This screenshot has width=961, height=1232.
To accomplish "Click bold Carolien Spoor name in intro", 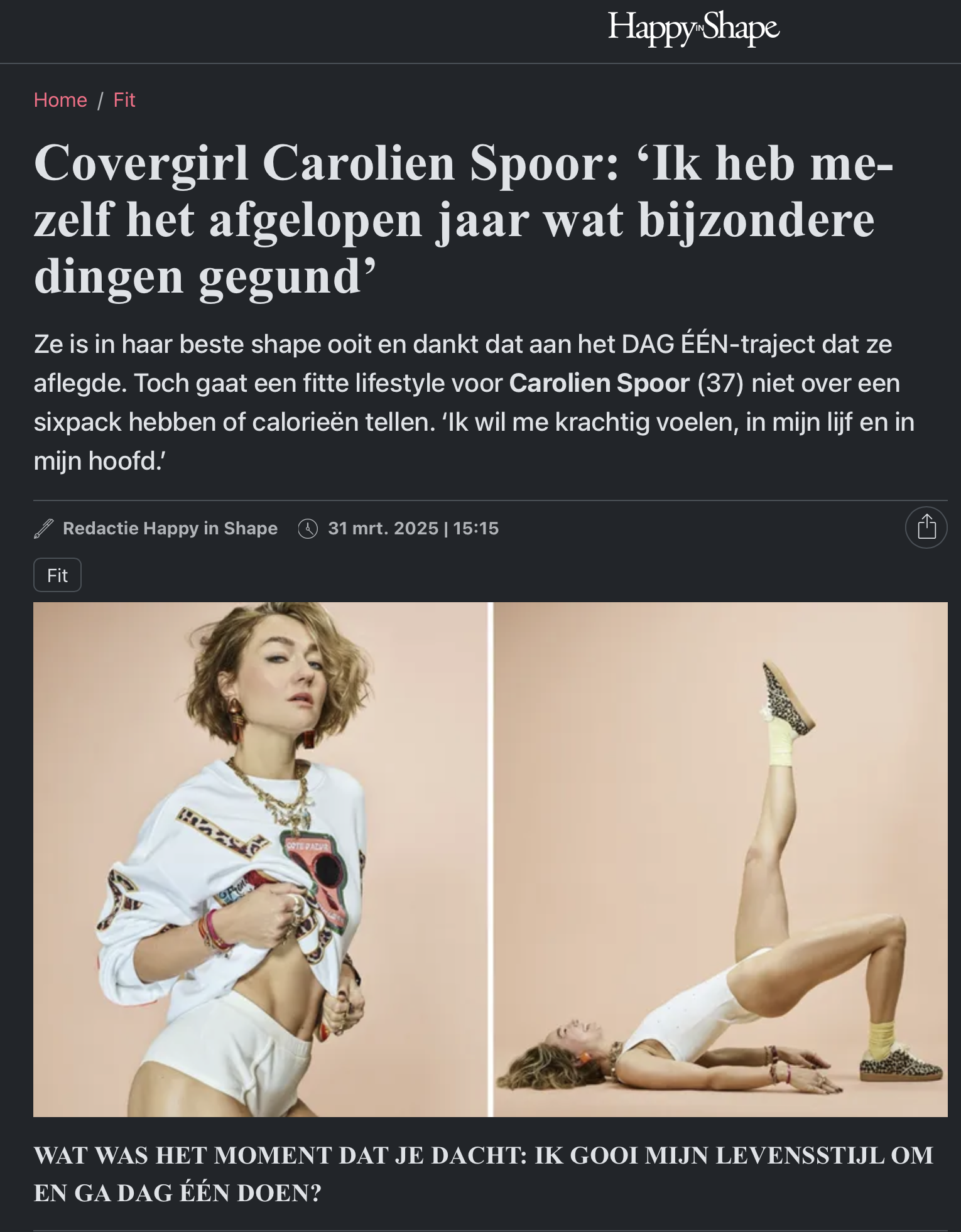I will pos(599,383).
